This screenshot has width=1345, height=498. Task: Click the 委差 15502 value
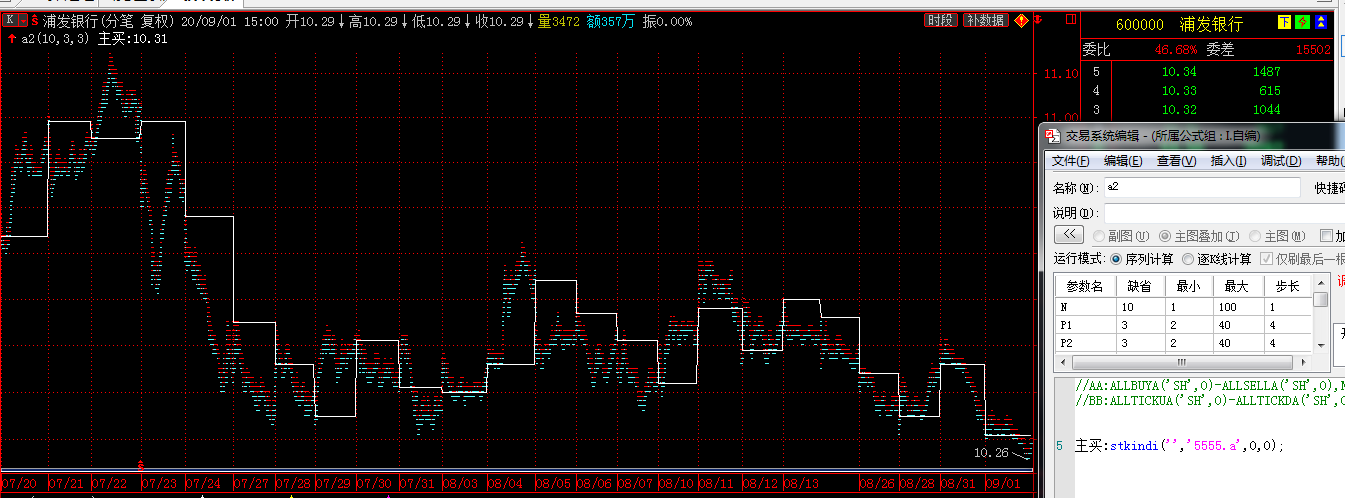[x=1312, y=48]
